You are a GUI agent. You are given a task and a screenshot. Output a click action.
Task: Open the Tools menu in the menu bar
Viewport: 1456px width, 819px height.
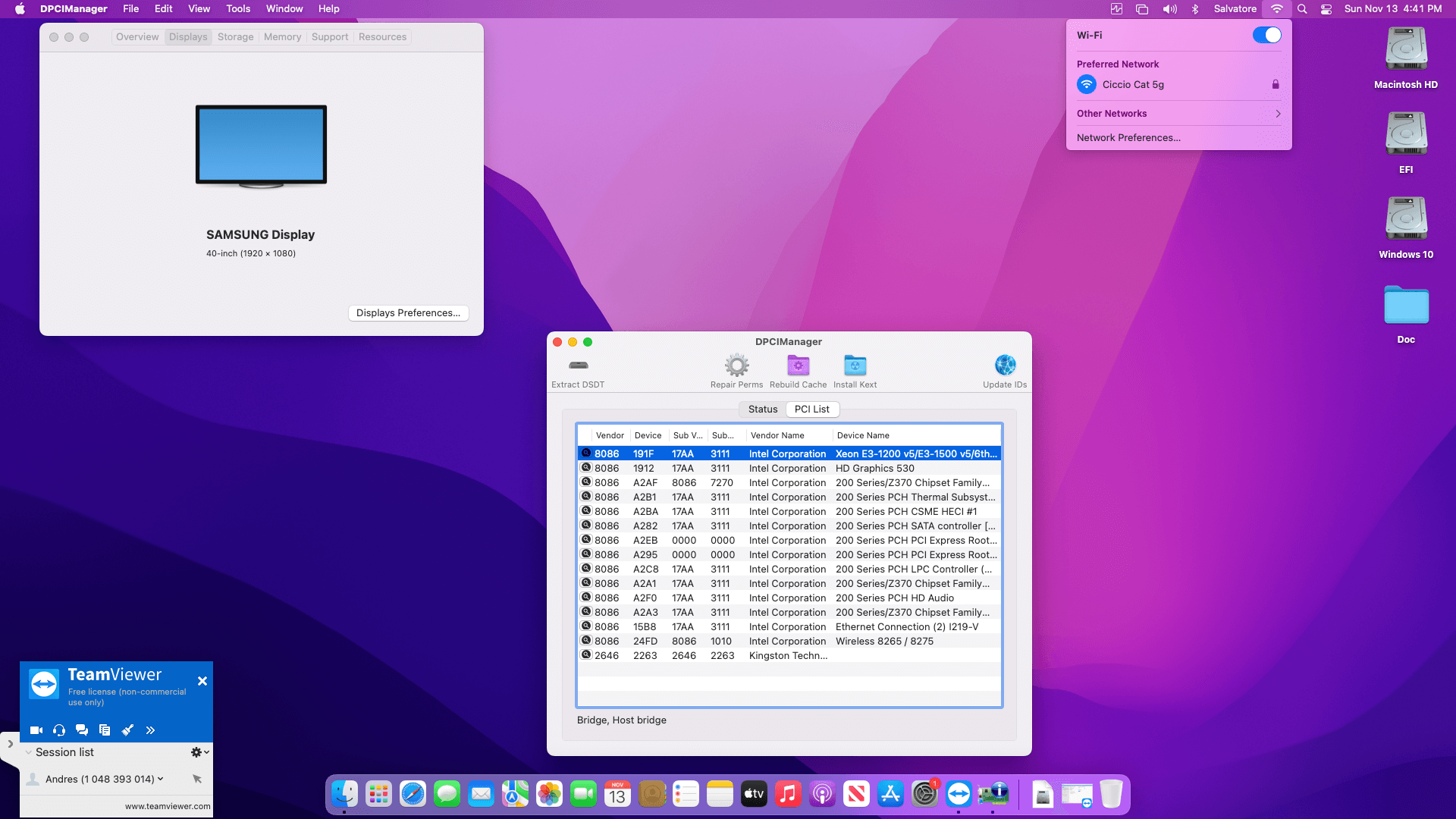tap(238, 9)
